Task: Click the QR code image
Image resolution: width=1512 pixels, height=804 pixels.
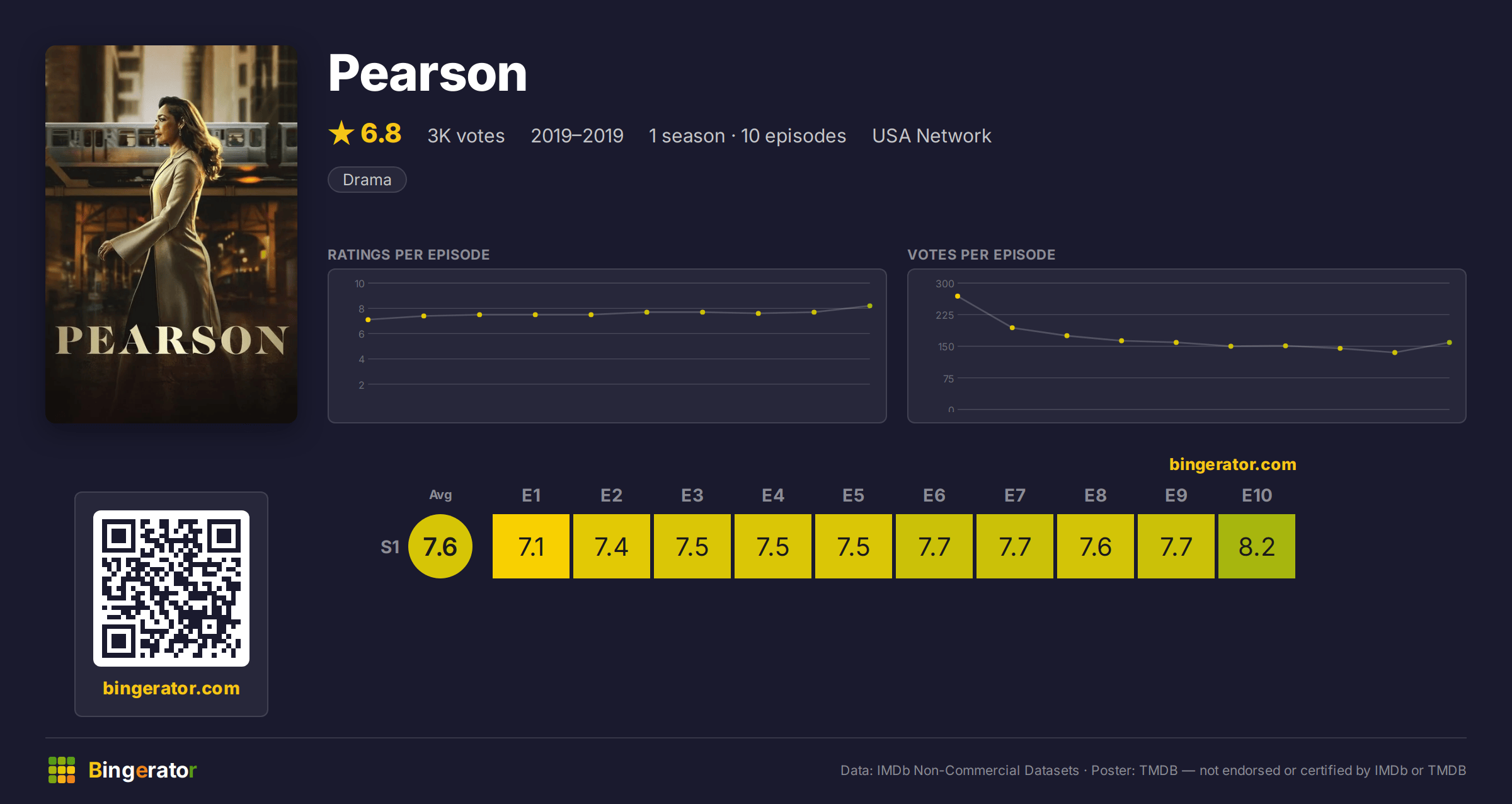Action: click(x=171, y=589)
